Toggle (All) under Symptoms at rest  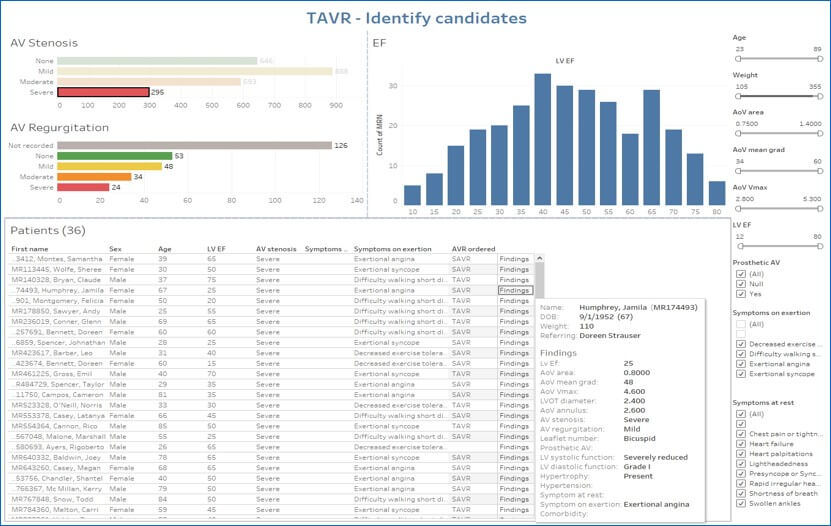[x=741, y=414]
